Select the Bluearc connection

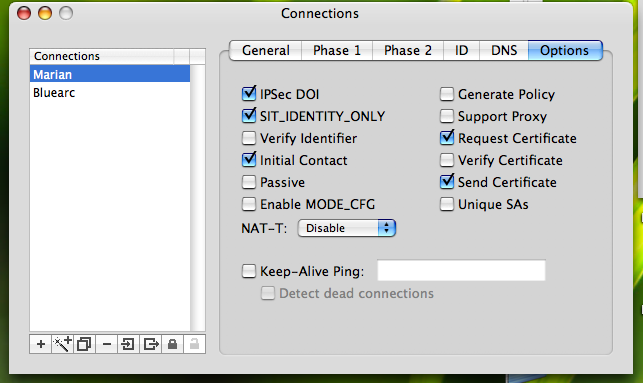pos(110,93)
